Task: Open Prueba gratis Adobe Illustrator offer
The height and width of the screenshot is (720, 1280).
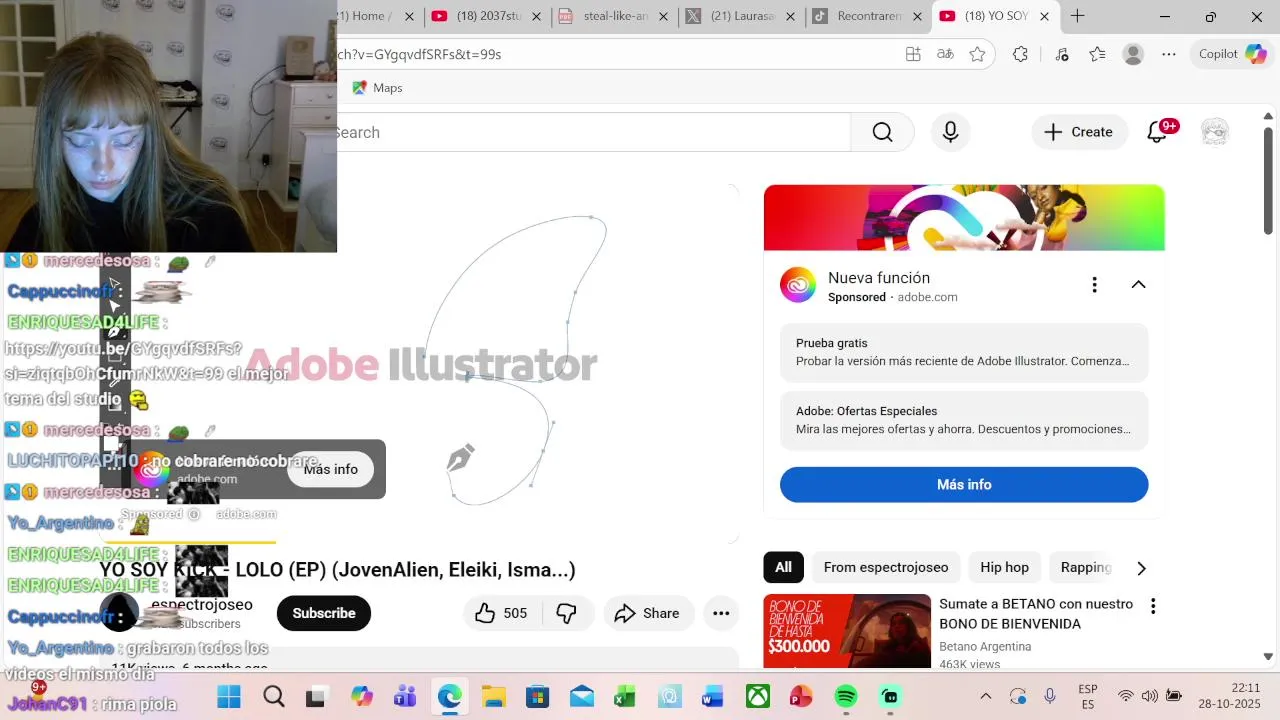Action: [964, 352]
